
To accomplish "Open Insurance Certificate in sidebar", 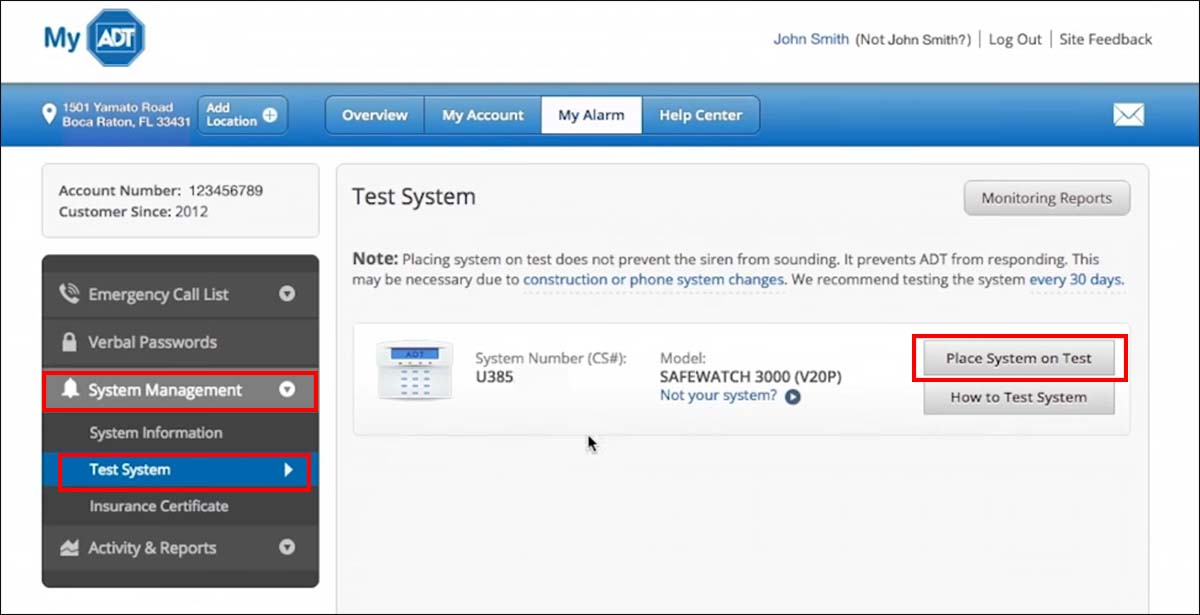I will (159, 506).
